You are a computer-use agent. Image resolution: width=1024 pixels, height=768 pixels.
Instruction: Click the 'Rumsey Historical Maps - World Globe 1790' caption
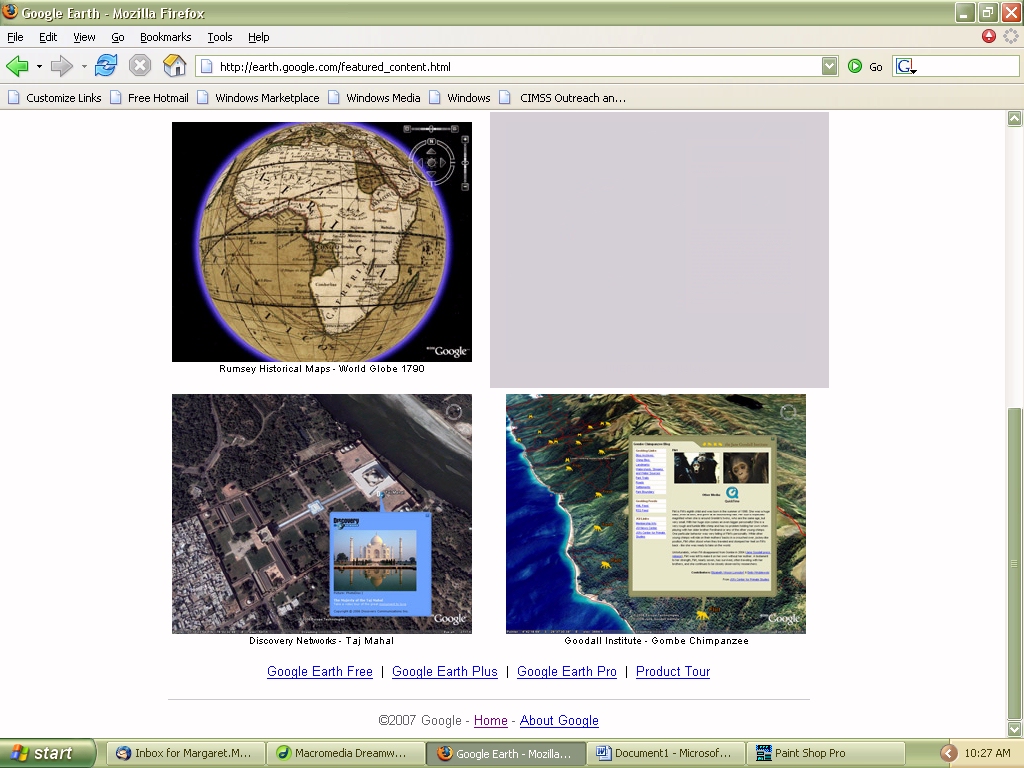click(x=322, y=369)
